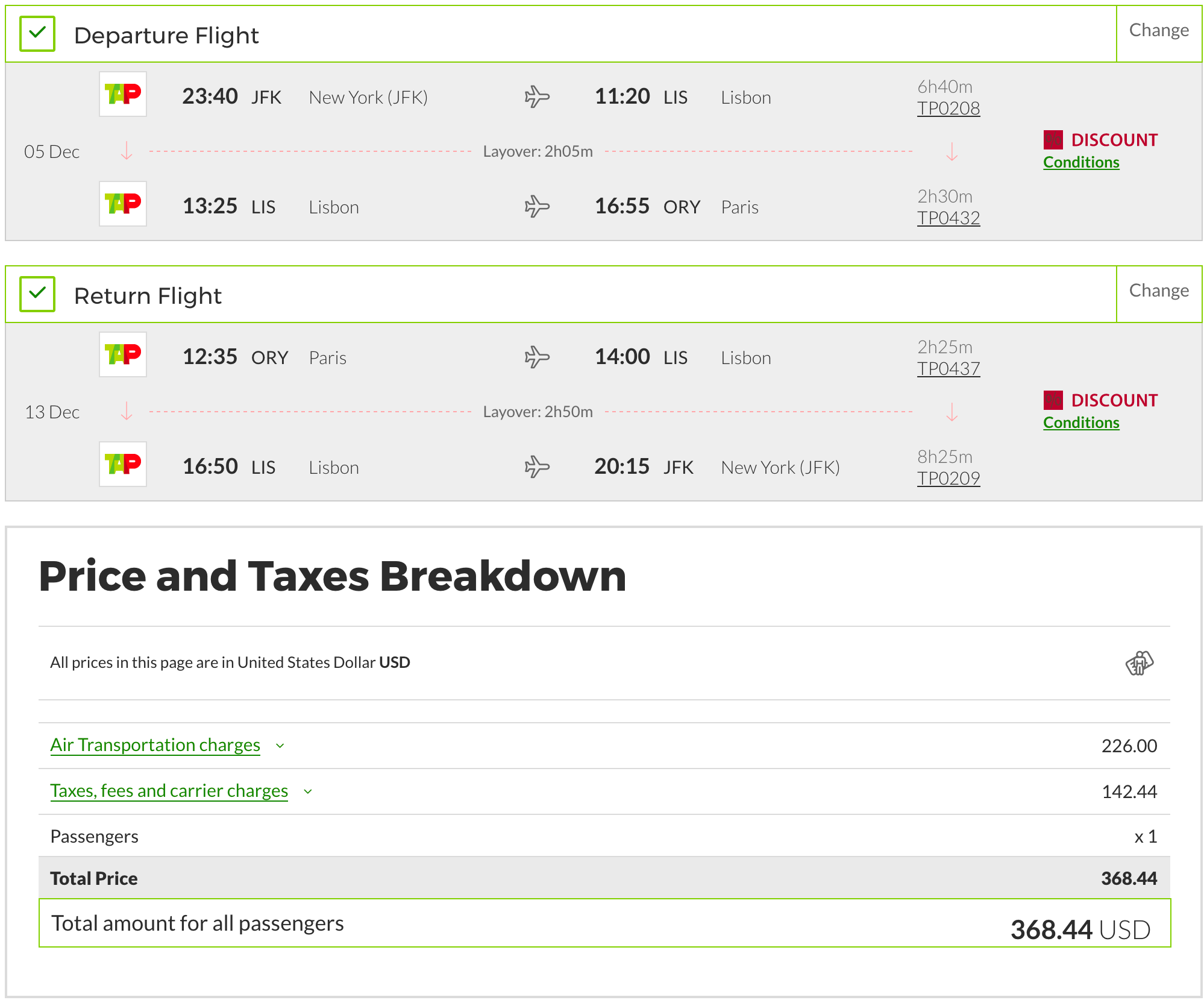Click TAP logo on Lisbon–JFK return flight
1204x1003 pixels.
pos(123,464)
